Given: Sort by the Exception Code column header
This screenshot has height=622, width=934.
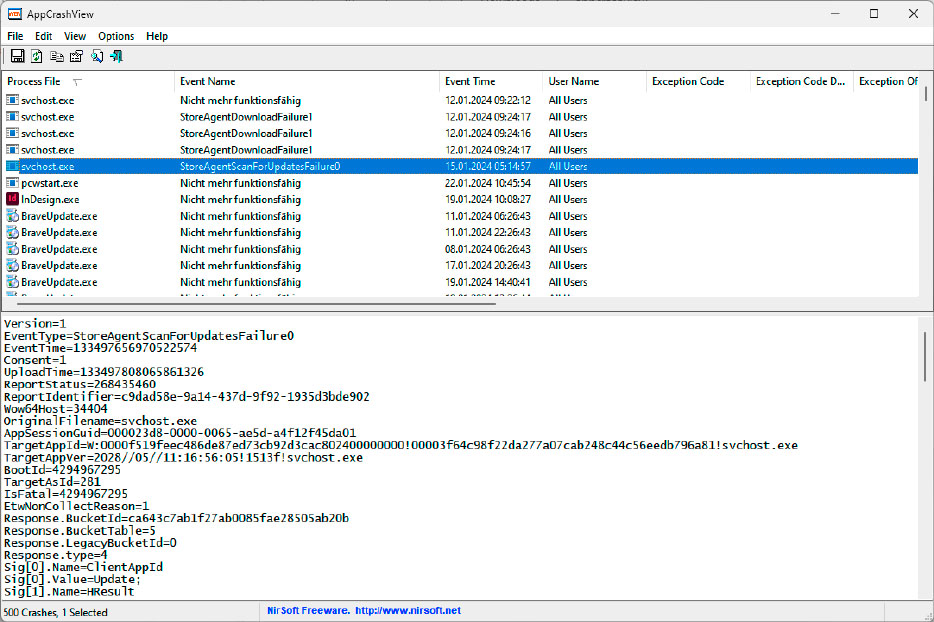Looking at the screenshot, I should click(698, 82).
